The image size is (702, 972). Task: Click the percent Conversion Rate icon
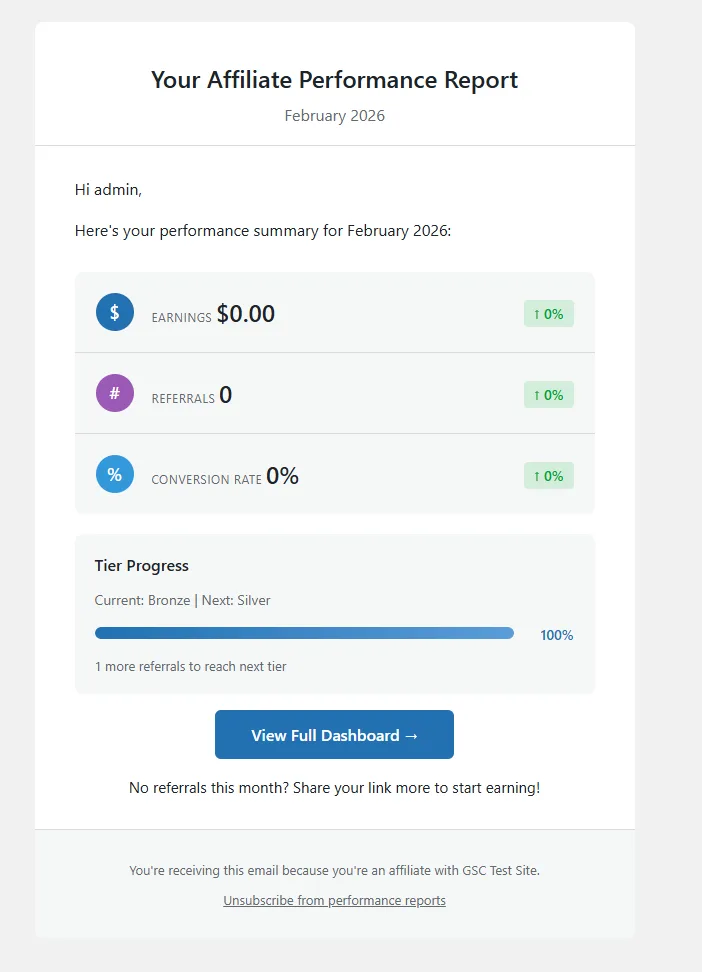(x=114, y=474)
